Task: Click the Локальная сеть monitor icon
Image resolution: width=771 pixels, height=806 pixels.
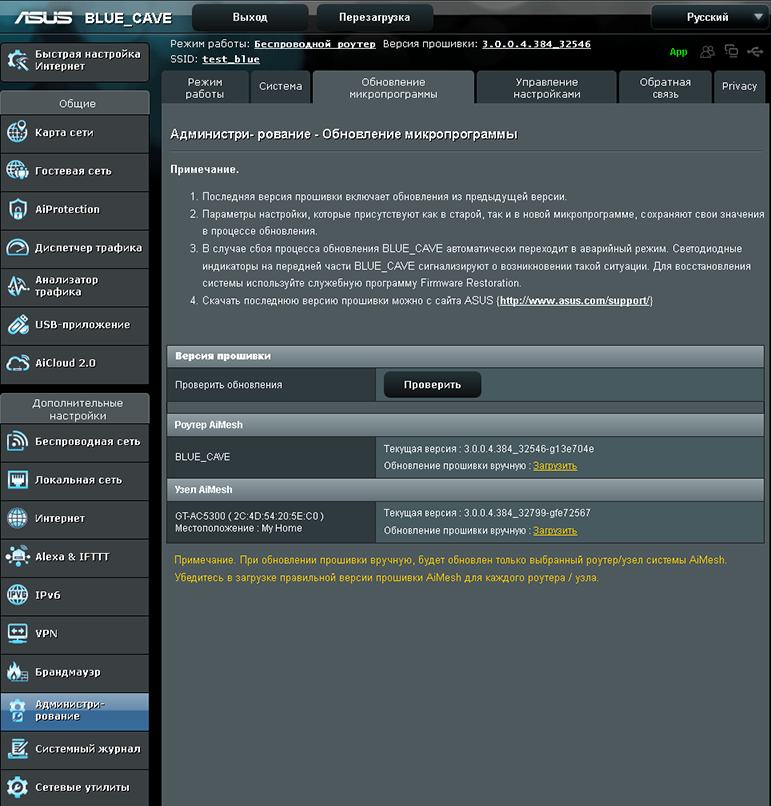Action: point(18,480)
